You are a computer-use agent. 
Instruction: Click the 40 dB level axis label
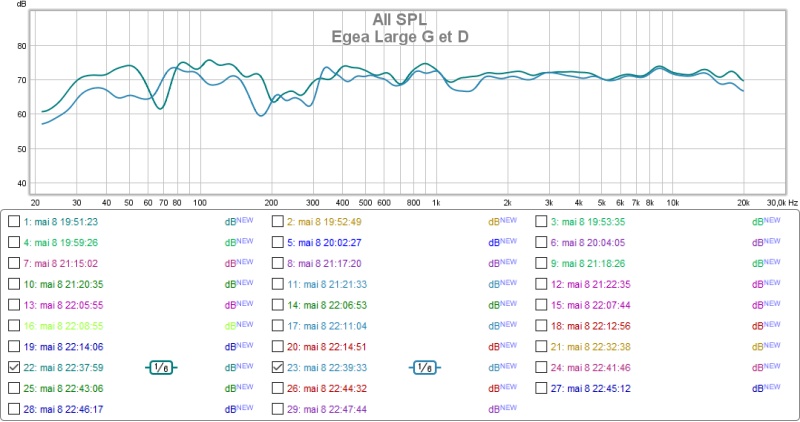point(21,183)
